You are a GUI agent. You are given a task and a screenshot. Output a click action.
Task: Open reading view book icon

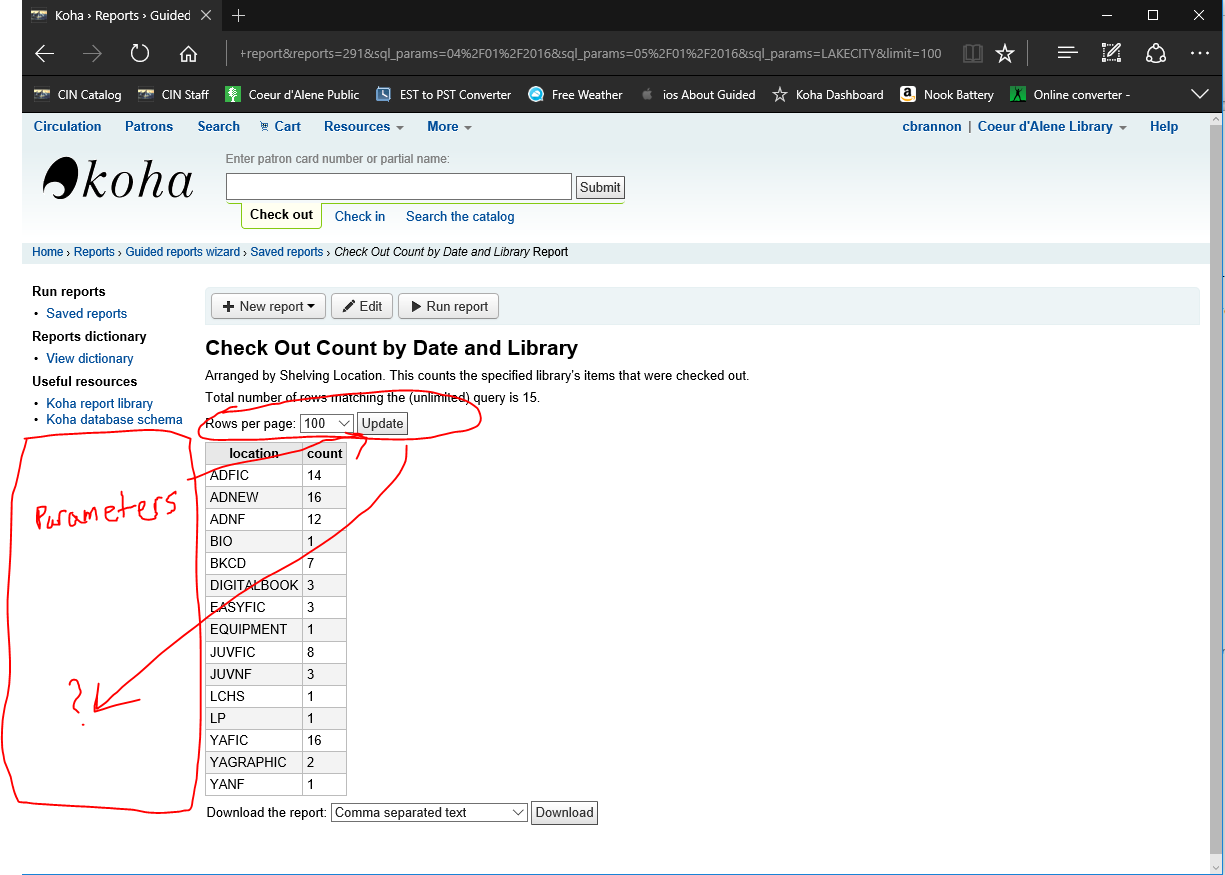tap(972, 54)
